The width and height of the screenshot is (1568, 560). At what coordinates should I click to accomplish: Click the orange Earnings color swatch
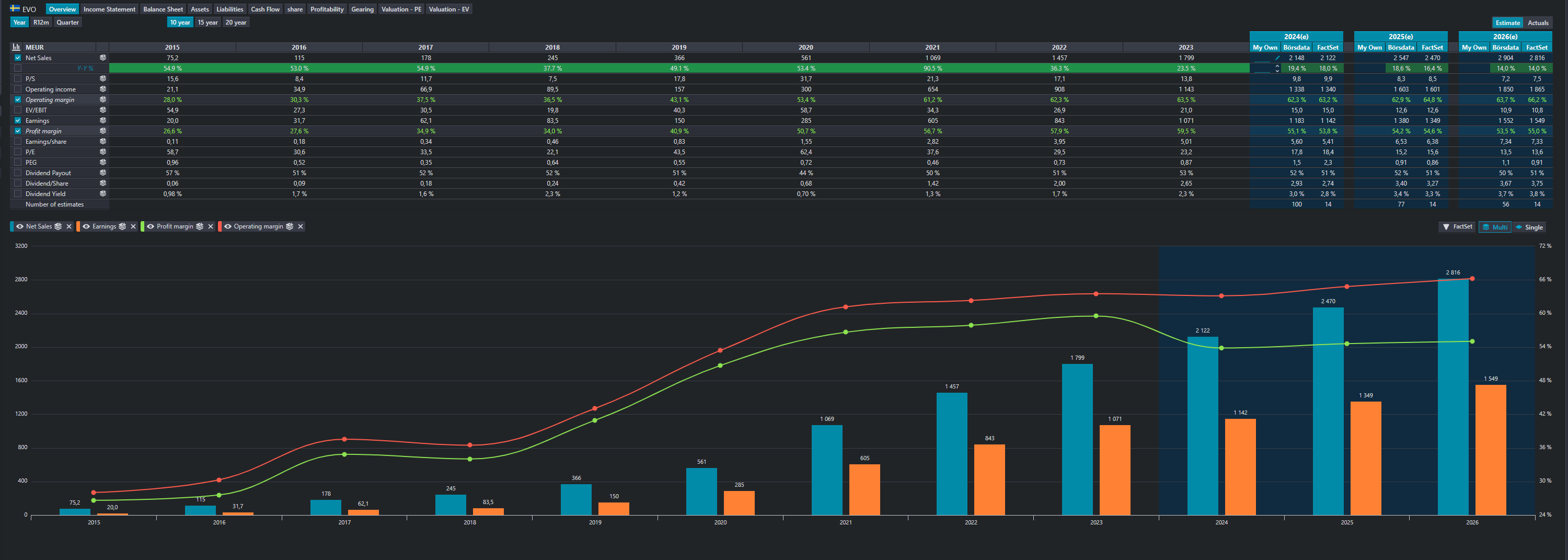78,226
